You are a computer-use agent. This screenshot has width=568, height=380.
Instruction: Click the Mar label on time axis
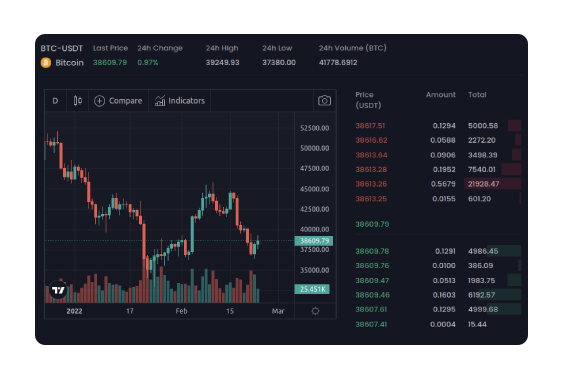pos(278,311)
